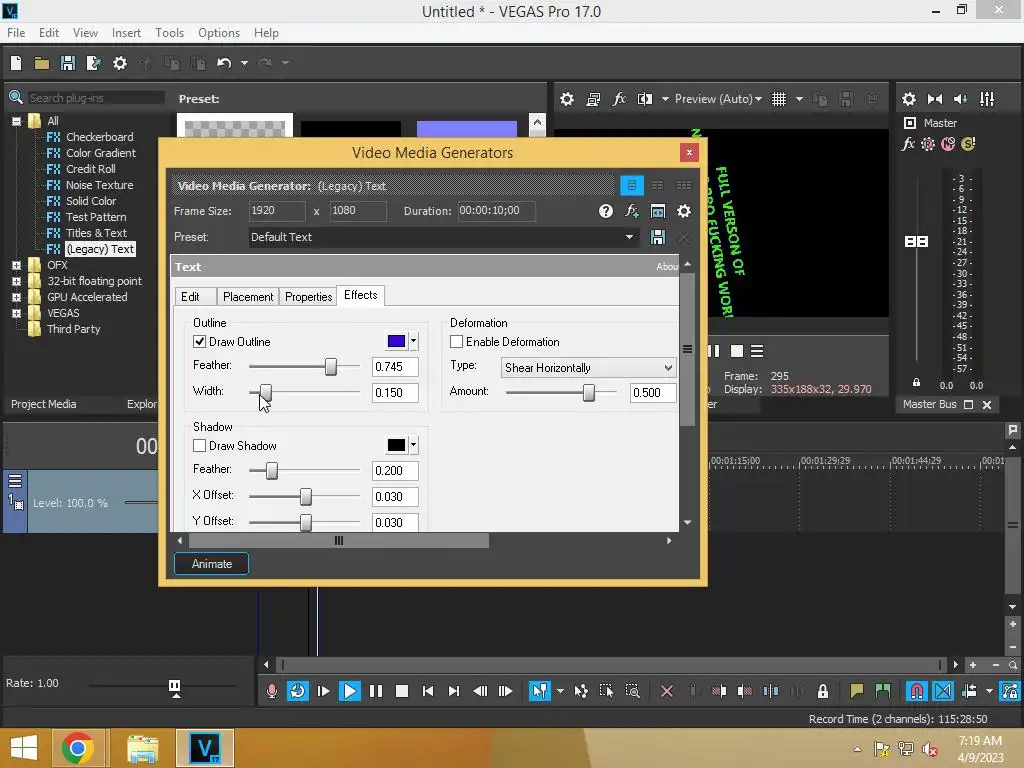Open the Tools menu
This screenshot has height=768, width=1024.
[169, 33]
